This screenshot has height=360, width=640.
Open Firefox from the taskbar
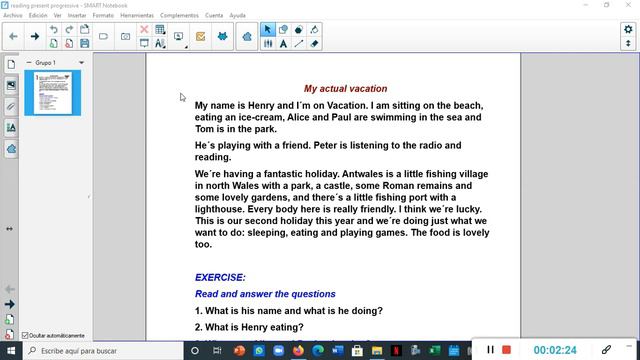click(x=298, y=351)
